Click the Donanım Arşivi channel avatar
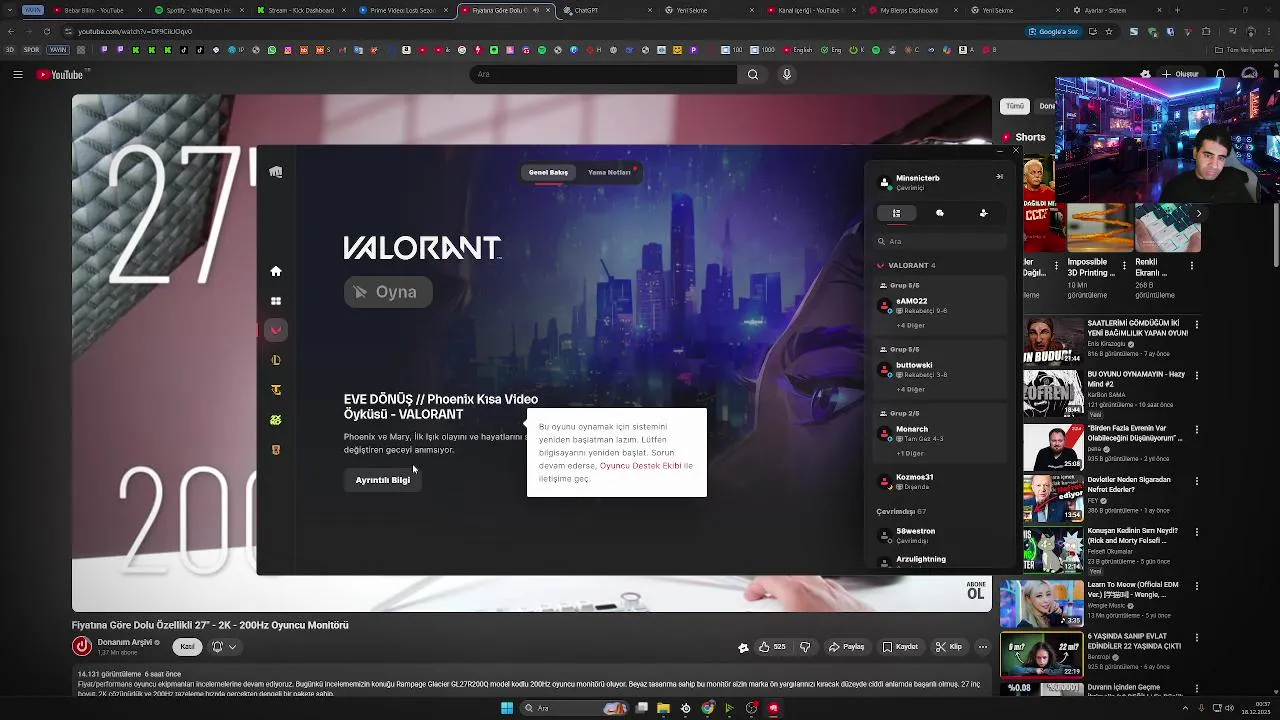Image resolution: width=1280 pixels, height=720 pixels. 82,646
